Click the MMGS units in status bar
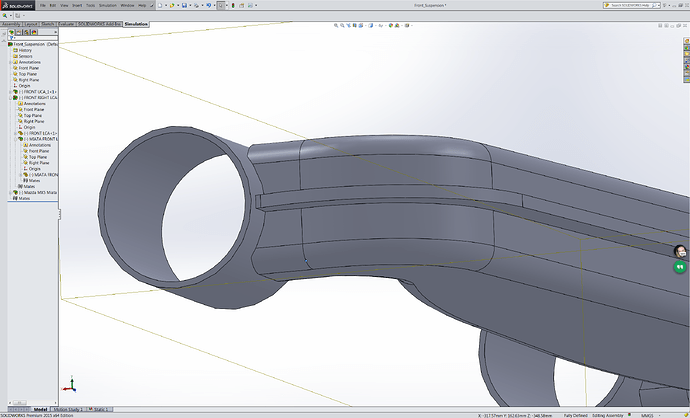Image resolution: width=690 pixels, height=418 pixels. click(x=647, y=414)
